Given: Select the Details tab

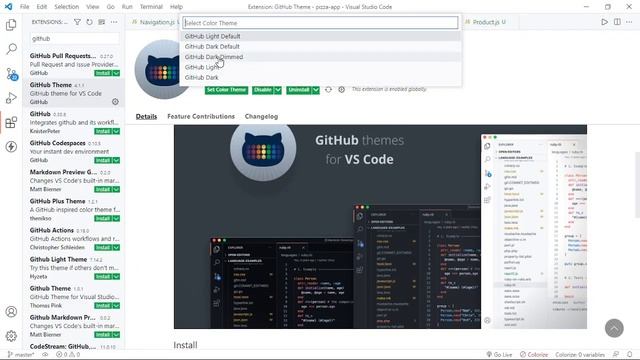Looking at the screenshot, I should [146, 116].
